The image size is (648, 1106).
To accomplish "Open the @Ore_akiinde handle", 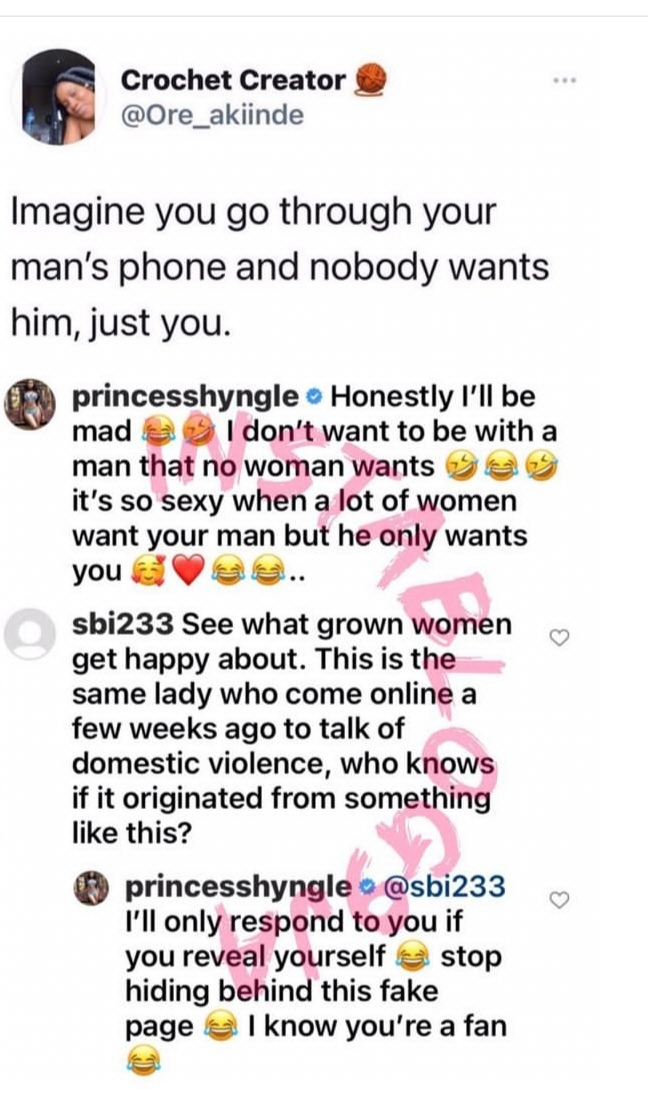I will [x=212, y=114].
